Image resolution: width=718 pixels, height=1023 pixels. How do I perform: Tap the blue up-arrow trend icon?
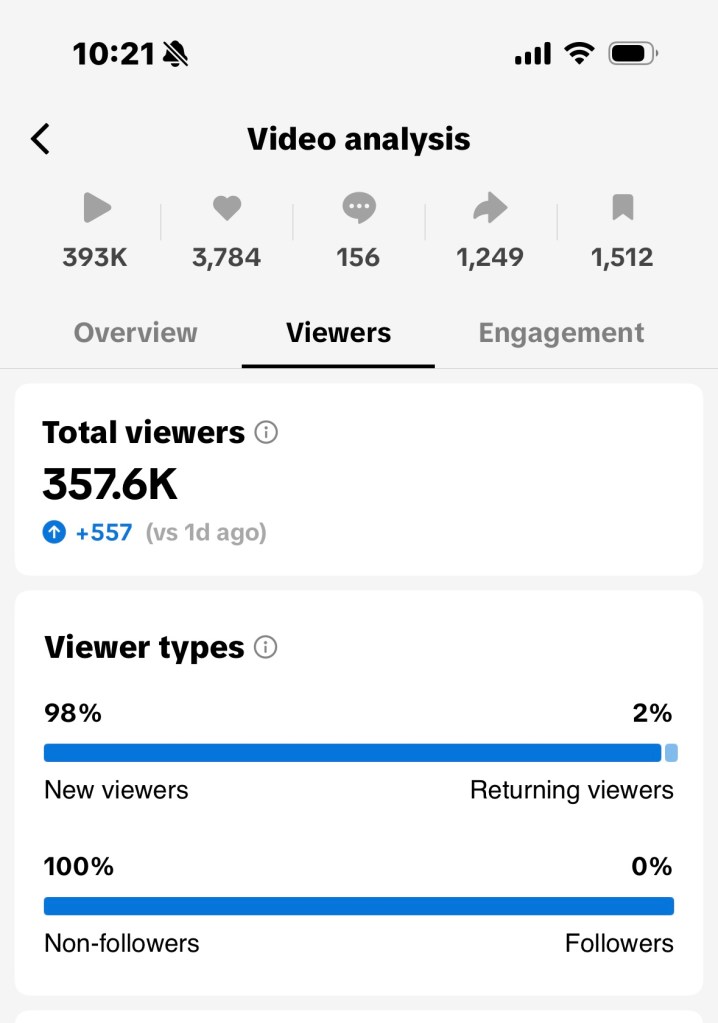pos(54,533)
